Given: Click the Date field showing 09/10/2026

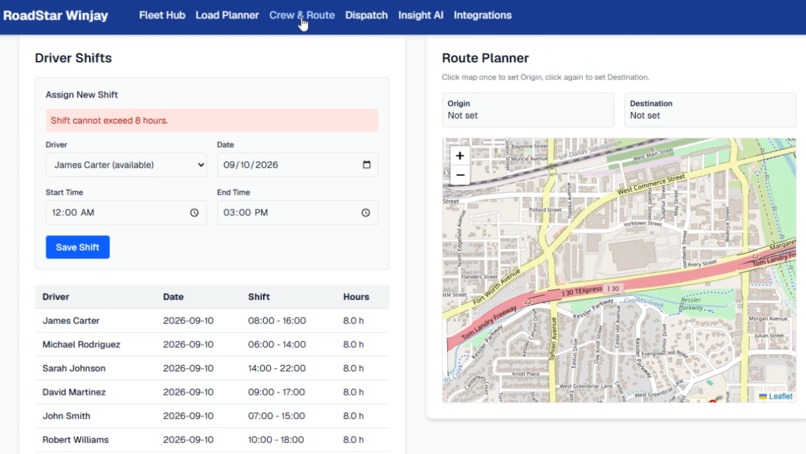Looking at the screenshot, I should click(x=298, y=165).
